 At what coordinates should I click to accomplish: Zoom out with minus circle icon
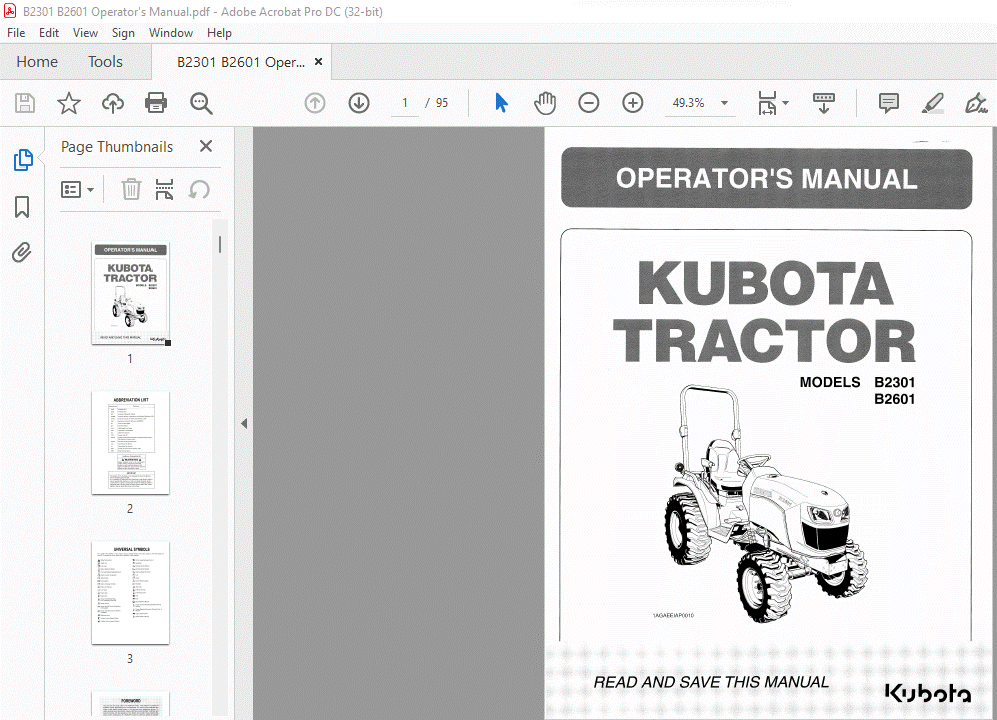589,103
